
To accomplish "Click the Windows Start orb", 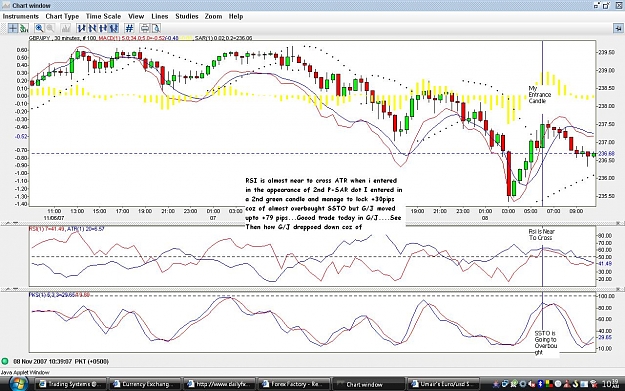I will click(x=19, y=384).
